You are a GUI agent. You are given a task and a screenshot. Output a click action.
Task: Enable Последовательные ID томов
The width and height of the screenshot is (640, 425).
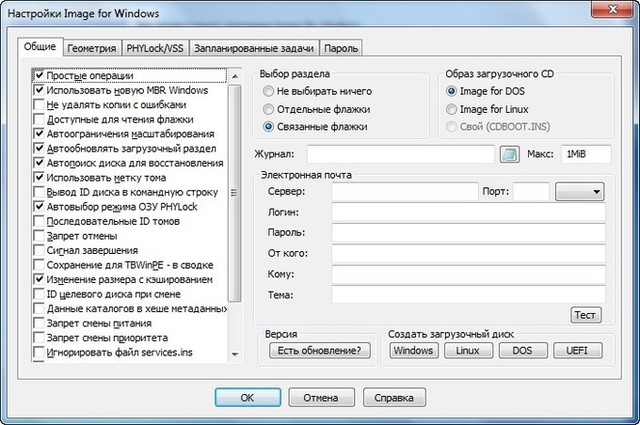pyautogui.click(x=39, y=221)
